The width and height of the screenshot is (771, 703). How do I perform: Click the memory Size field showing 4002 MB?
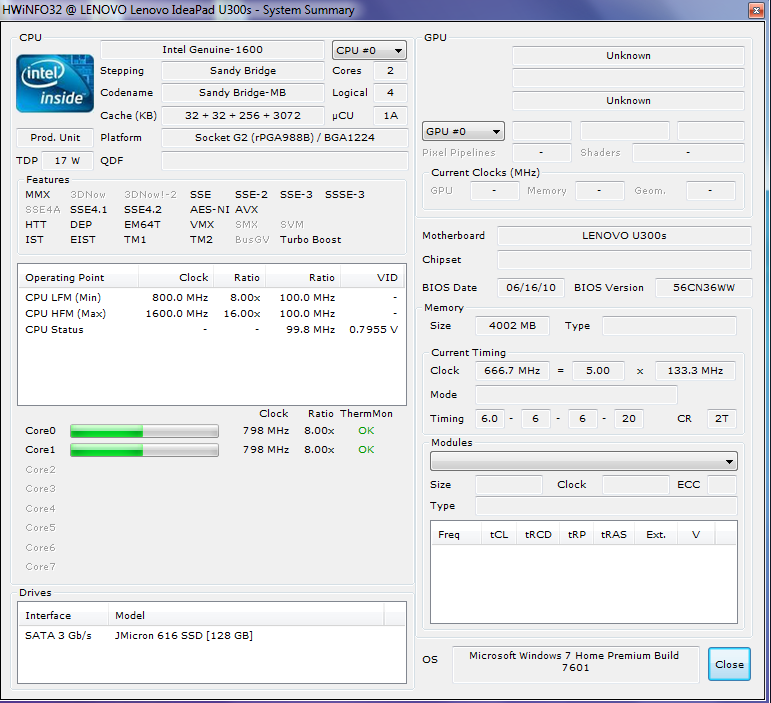(512, 326)
